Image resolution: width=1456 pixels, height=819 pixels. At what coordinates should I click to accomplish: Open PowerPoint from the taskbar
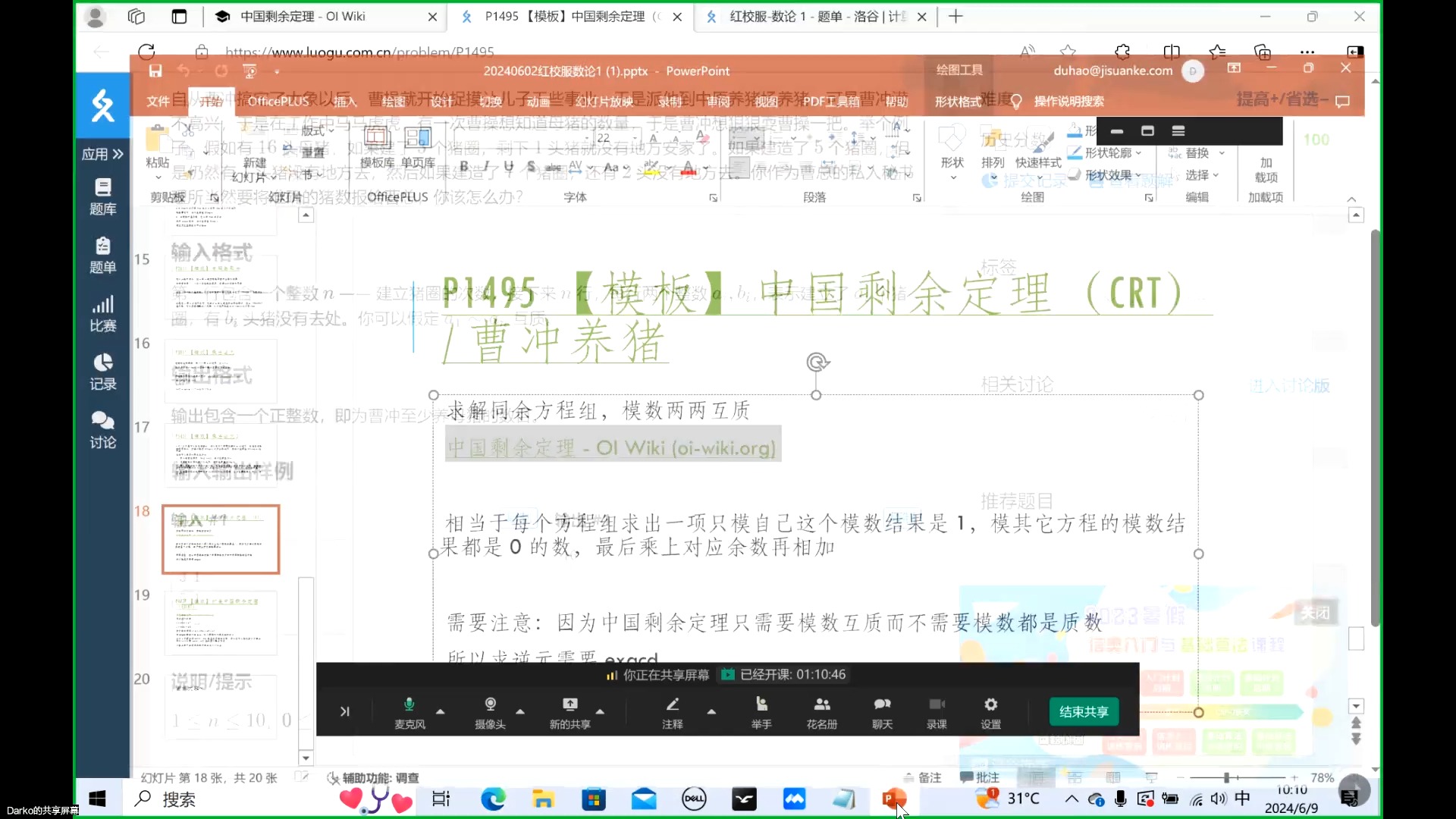893,799
